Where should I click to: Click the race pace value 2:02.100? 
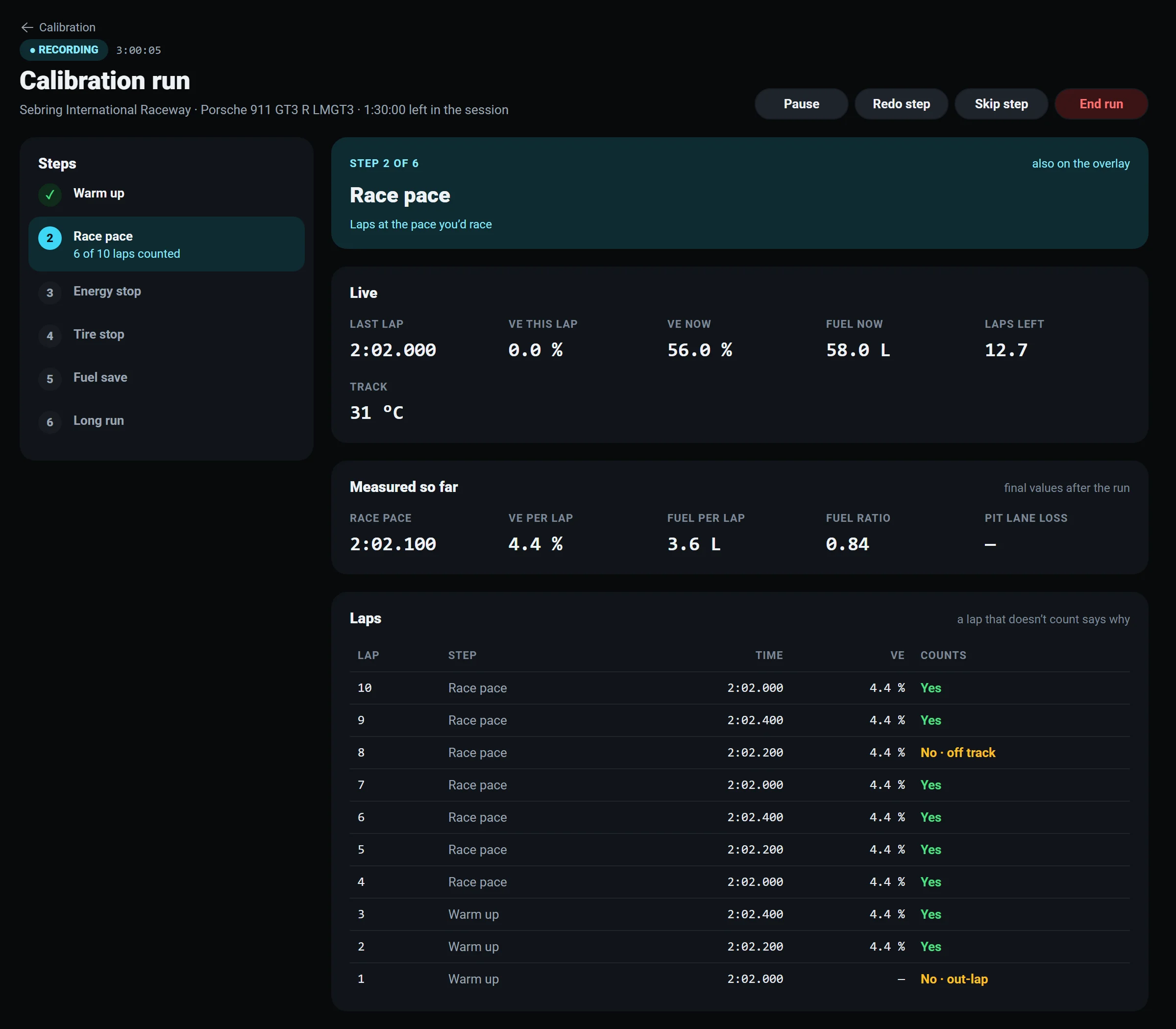coord(393,544)
